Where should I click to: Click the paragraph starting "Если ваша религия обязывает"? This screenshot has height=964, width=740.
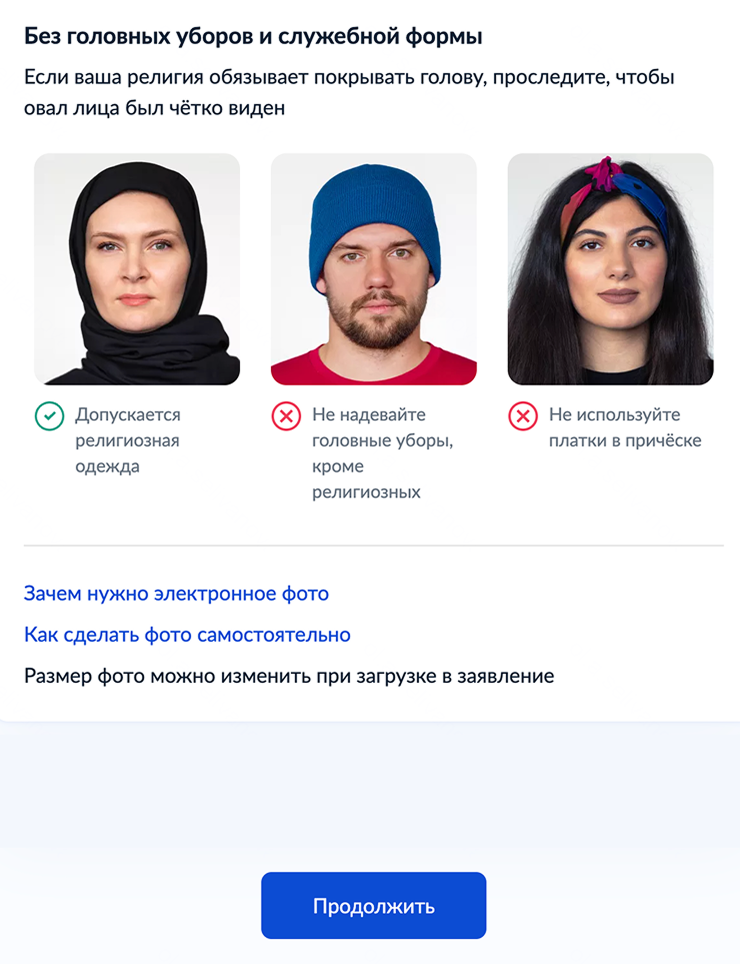tap(349, 92)
